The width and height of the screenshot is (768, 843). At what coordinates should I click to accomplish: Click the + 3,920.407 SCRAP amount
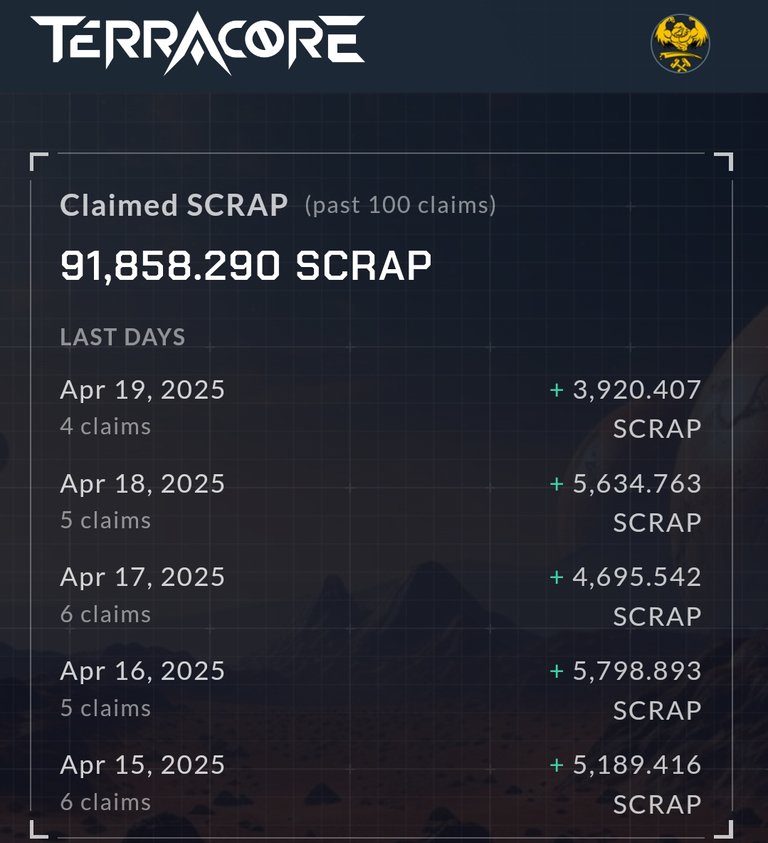625,409
